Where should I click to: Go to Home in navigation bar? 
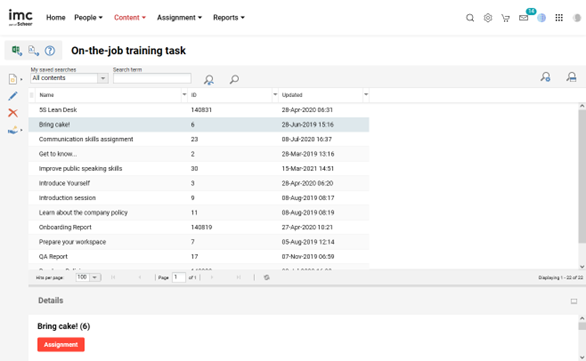pyautogui.click(x=56, y=18)
